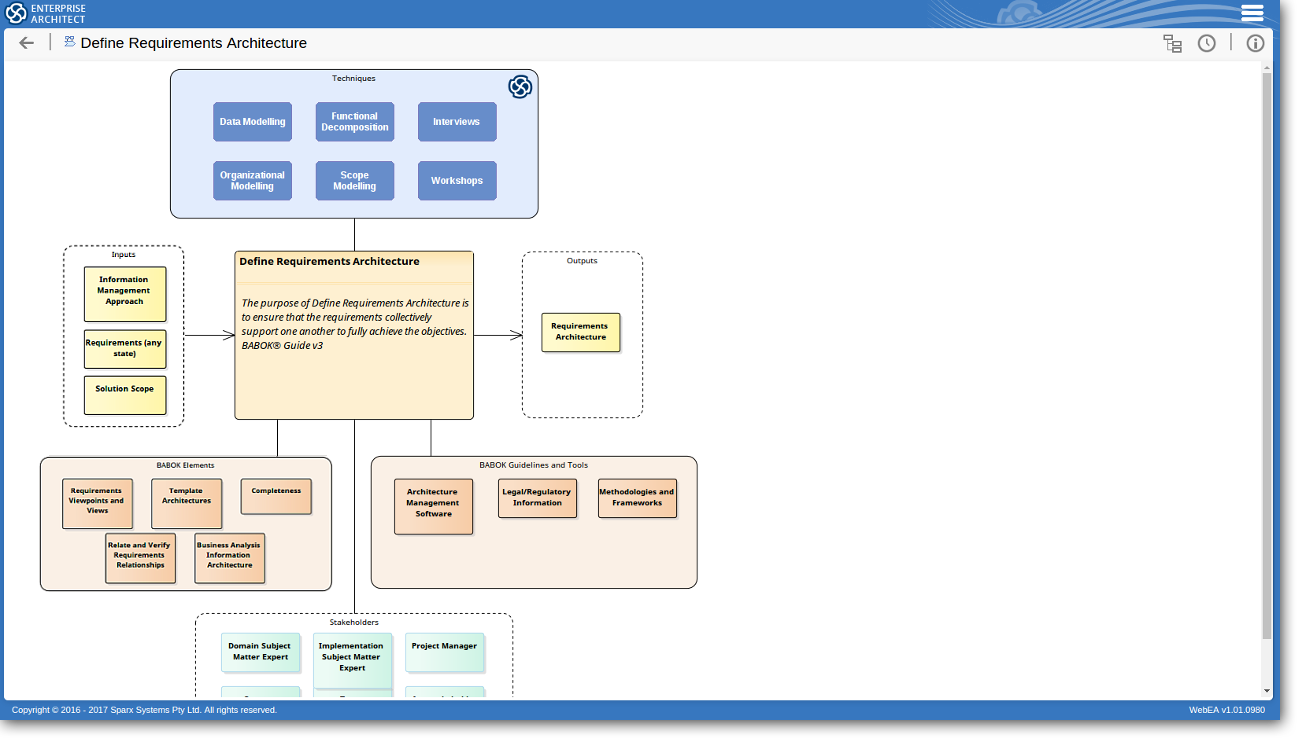
Task: Show the info properties icon
Action: point(1255,43)
